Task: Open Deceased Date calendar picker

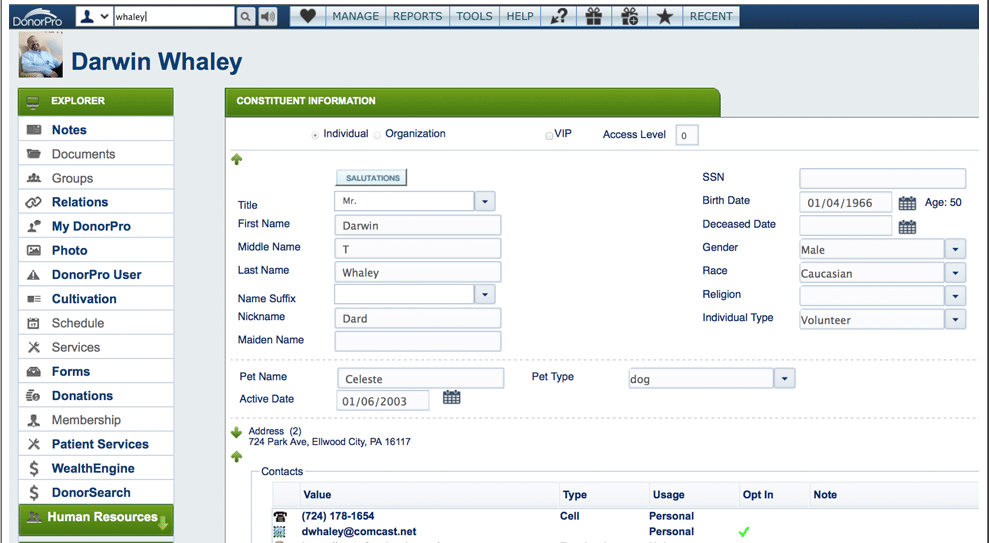Action: click(x=907, y=227)
